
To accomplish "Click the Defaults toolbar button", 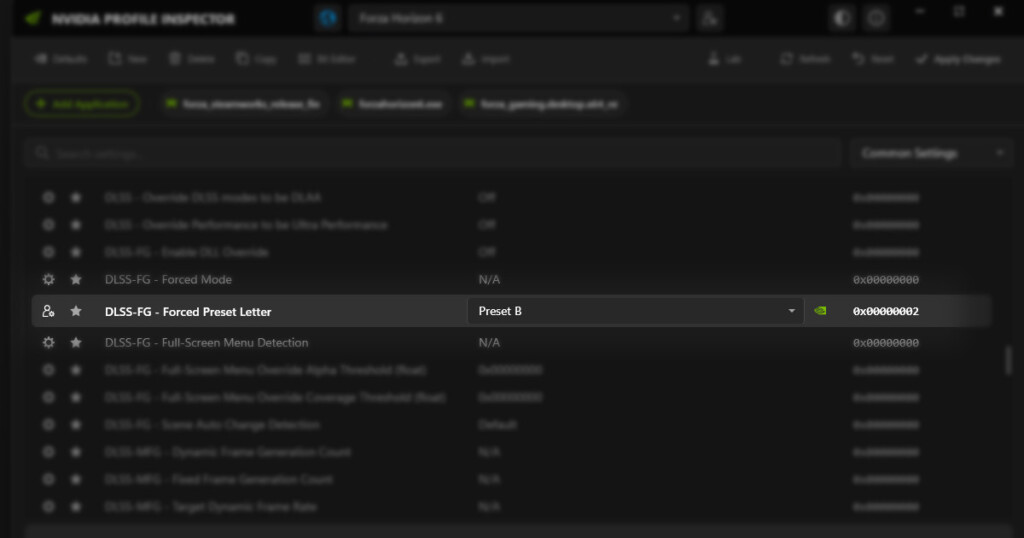I will click(x=61, y=59).
